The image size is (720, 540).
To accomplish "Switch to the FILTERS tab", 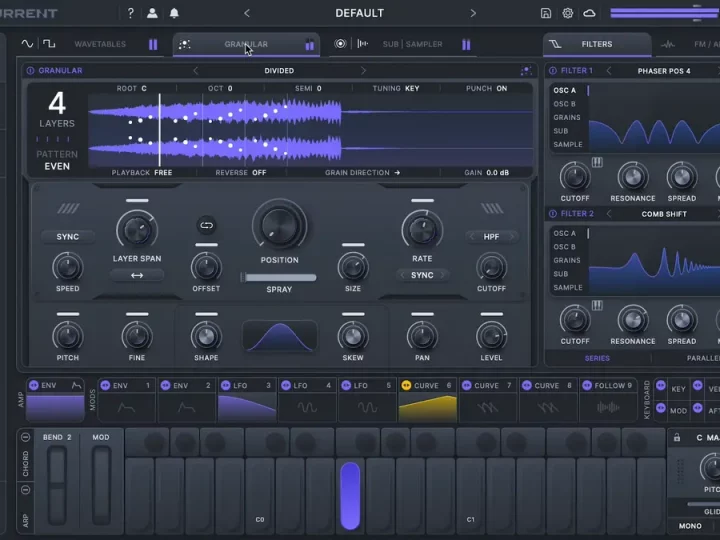I will point(596,44).
